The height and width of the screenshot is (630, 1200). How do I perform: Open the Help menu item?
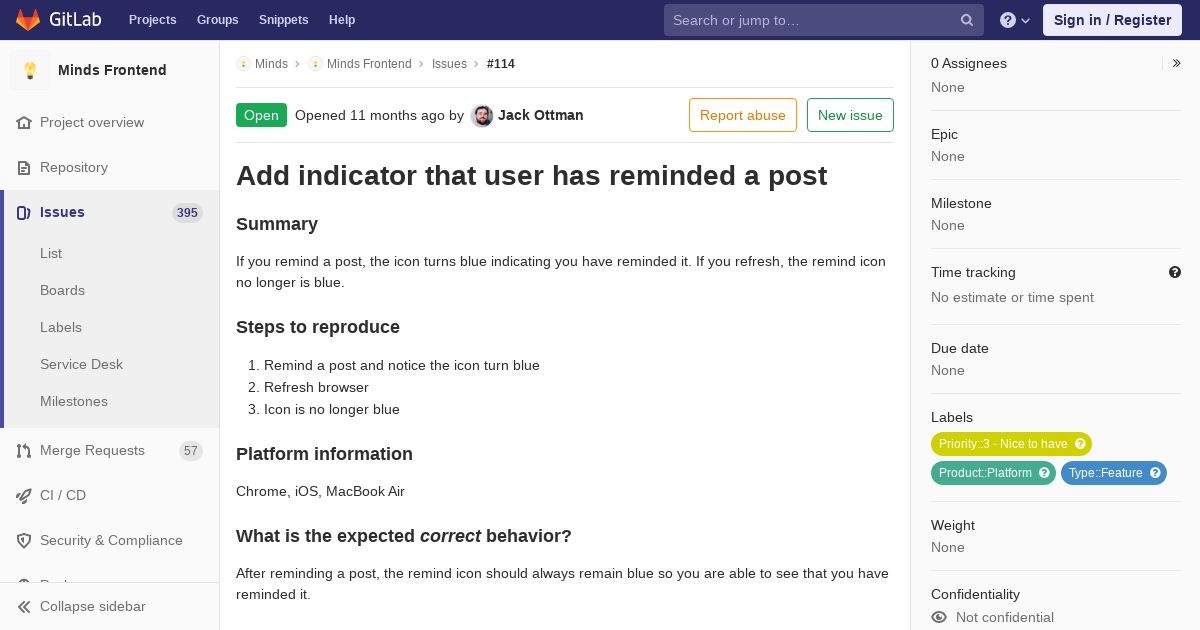tap(342, 20)
